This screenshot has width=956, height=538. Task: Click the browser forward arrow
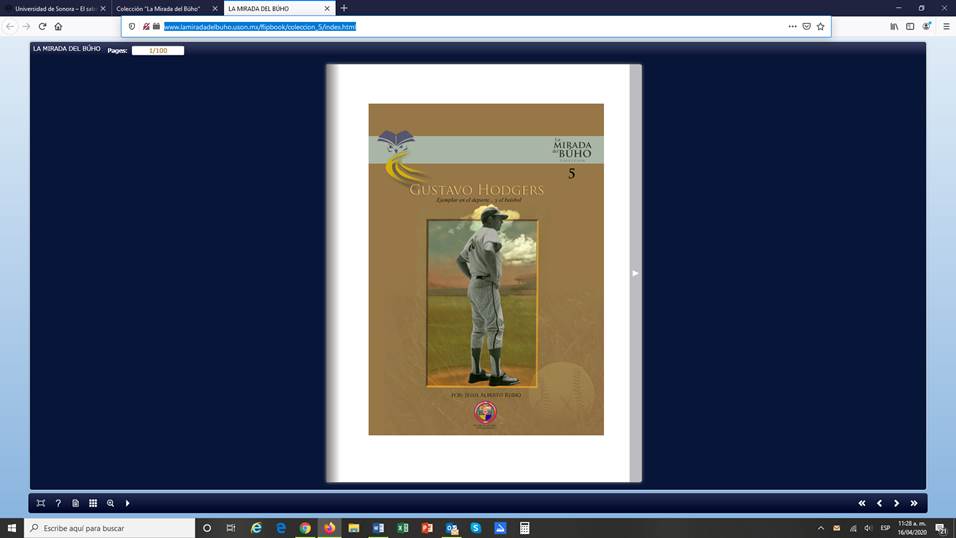(x=26, y=26)
